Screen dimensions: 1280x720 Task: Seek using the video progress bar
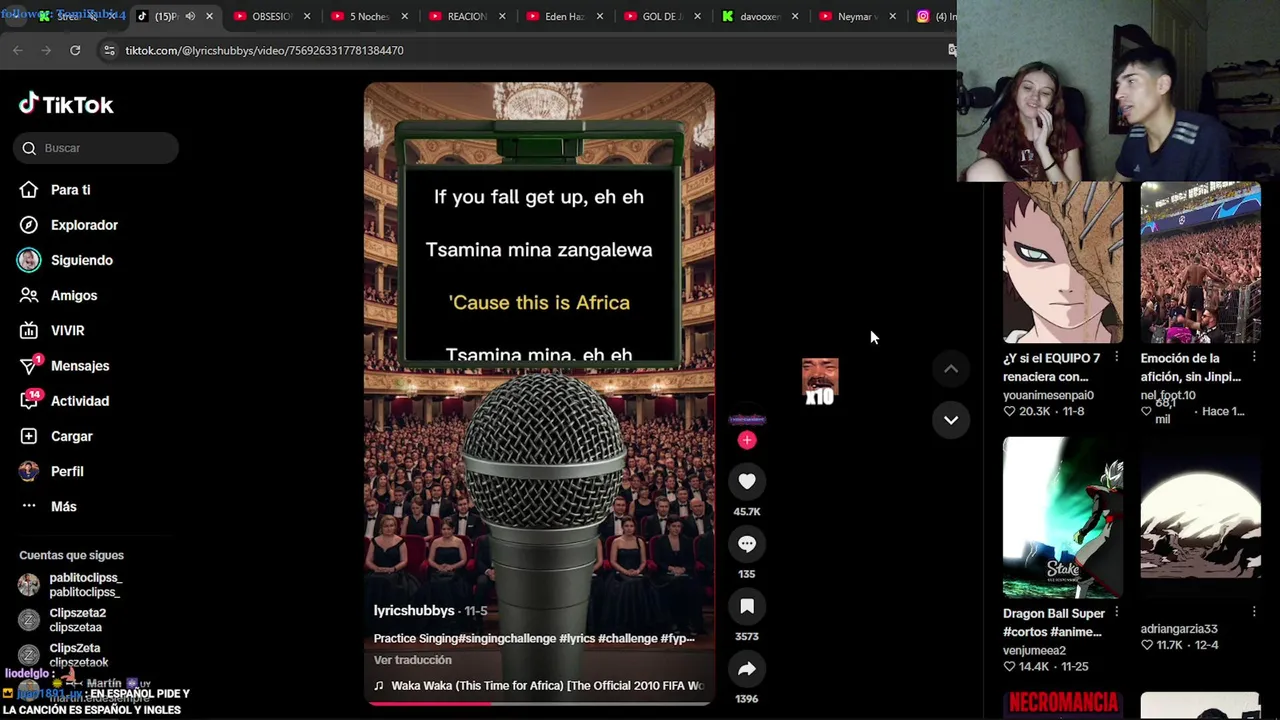539,703
